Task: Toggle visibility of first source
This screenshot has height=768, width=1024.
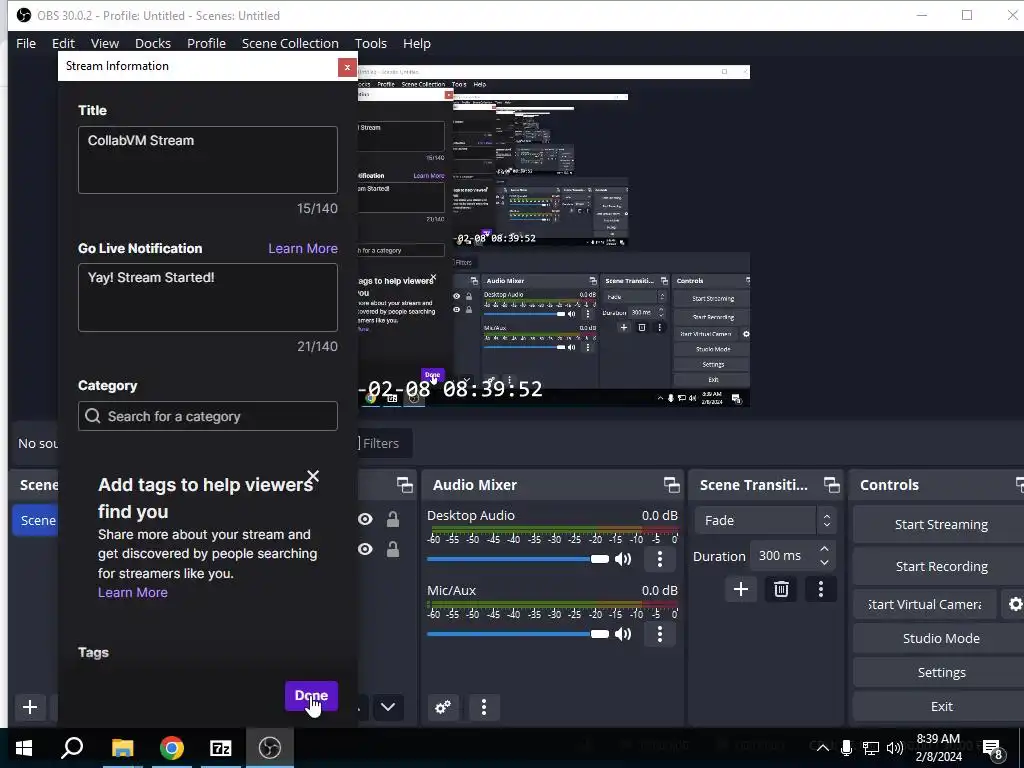Action: (x=365, y=519)
